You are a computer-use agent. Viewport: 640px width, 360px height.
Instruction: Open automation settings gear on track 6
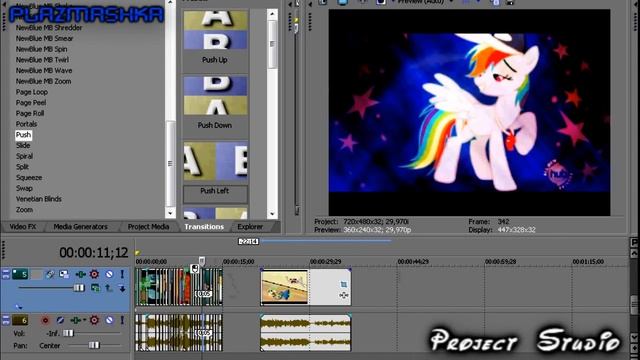pos(94,320)
